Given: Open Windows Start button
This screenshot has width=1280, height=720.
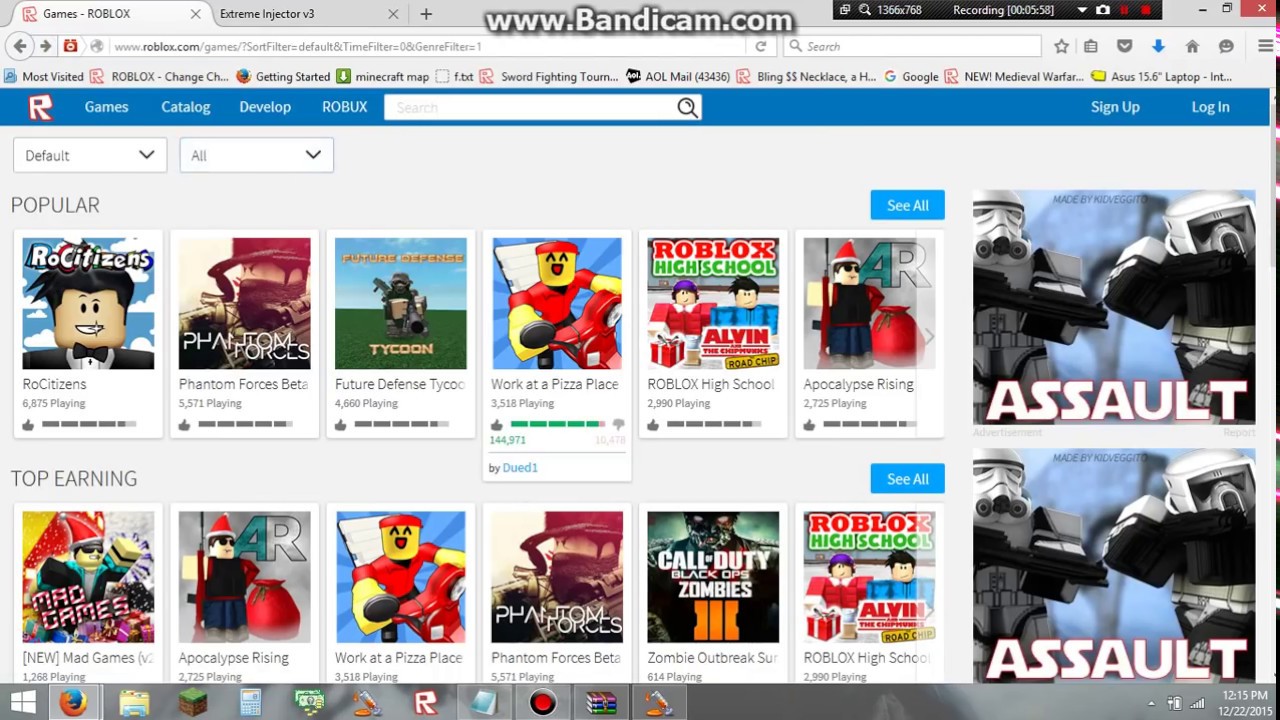Looking at the screenshot, I should point(22,703).
